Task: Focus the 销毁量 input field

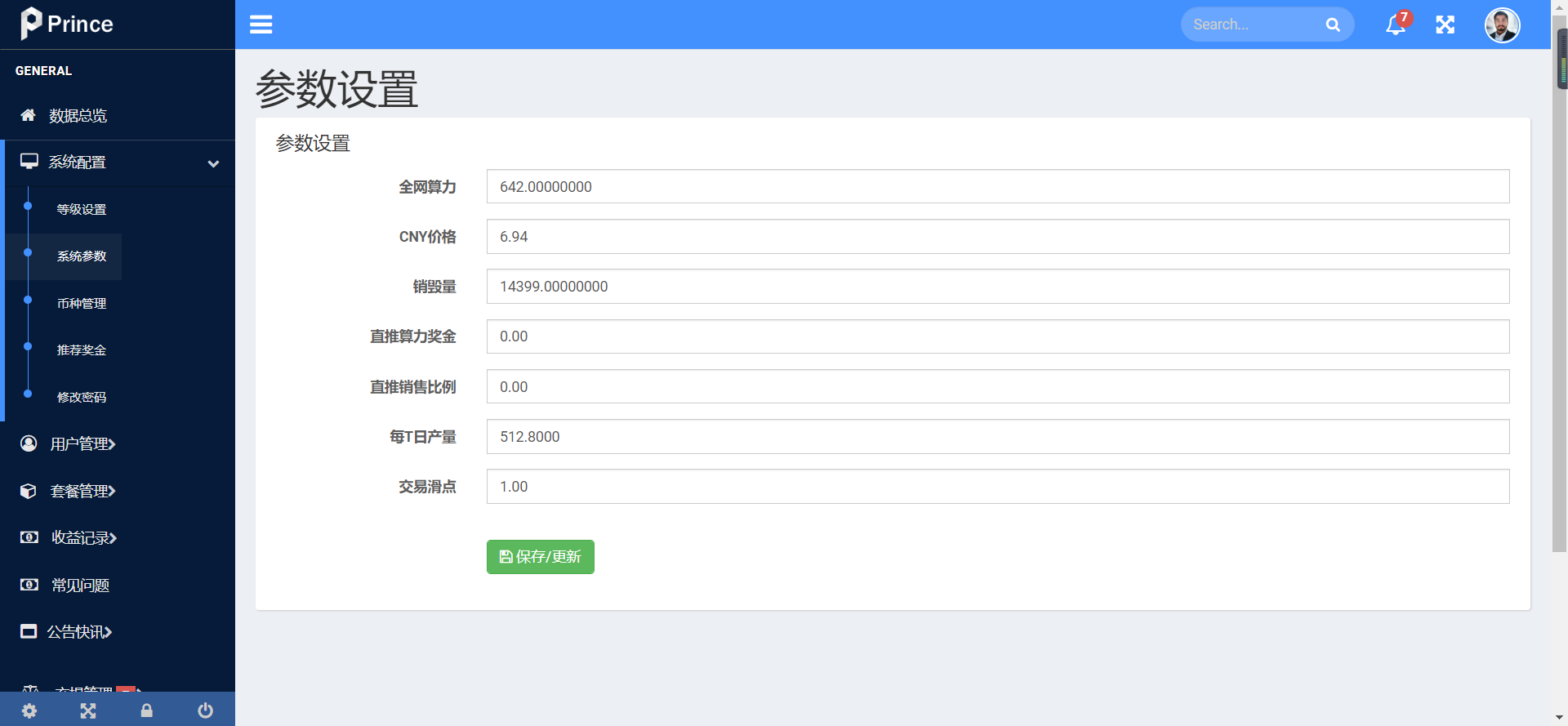Action: (x=998, y=287)
